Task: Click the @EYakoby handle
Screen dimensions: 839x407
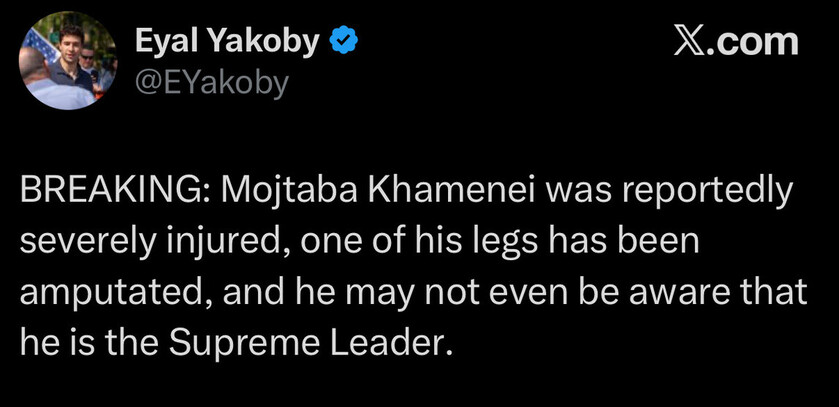Action: 210,81
